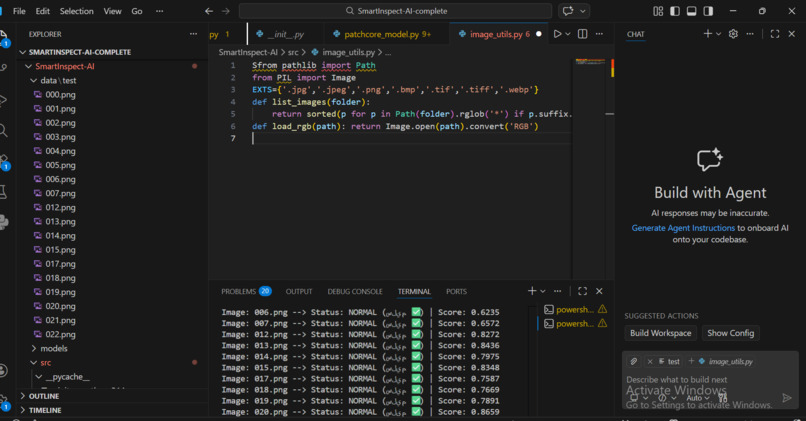Maximize the chat panel
Screen dimensions: 806x421
tap(775, 33)
